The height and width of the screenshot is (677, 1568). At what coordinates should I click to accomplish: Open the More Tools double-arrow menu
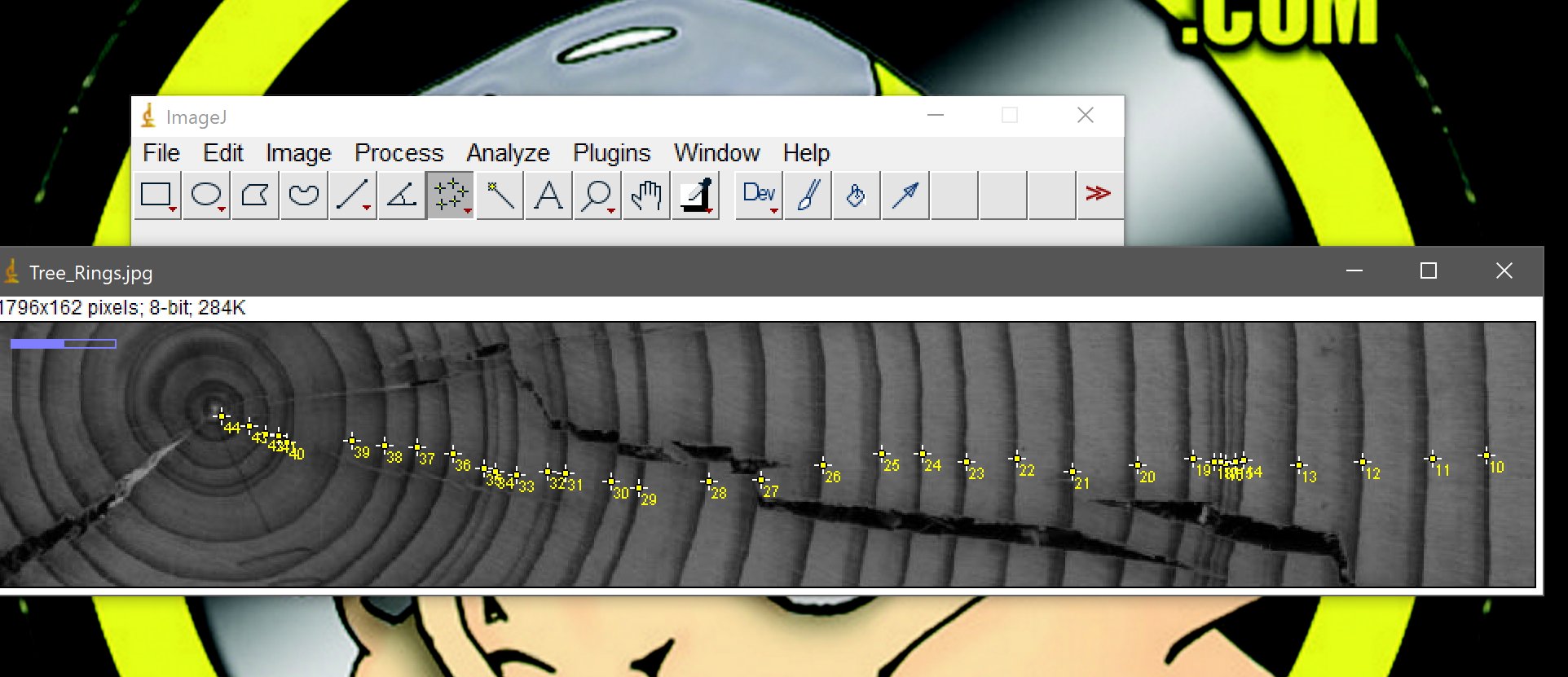(1099, 196)
